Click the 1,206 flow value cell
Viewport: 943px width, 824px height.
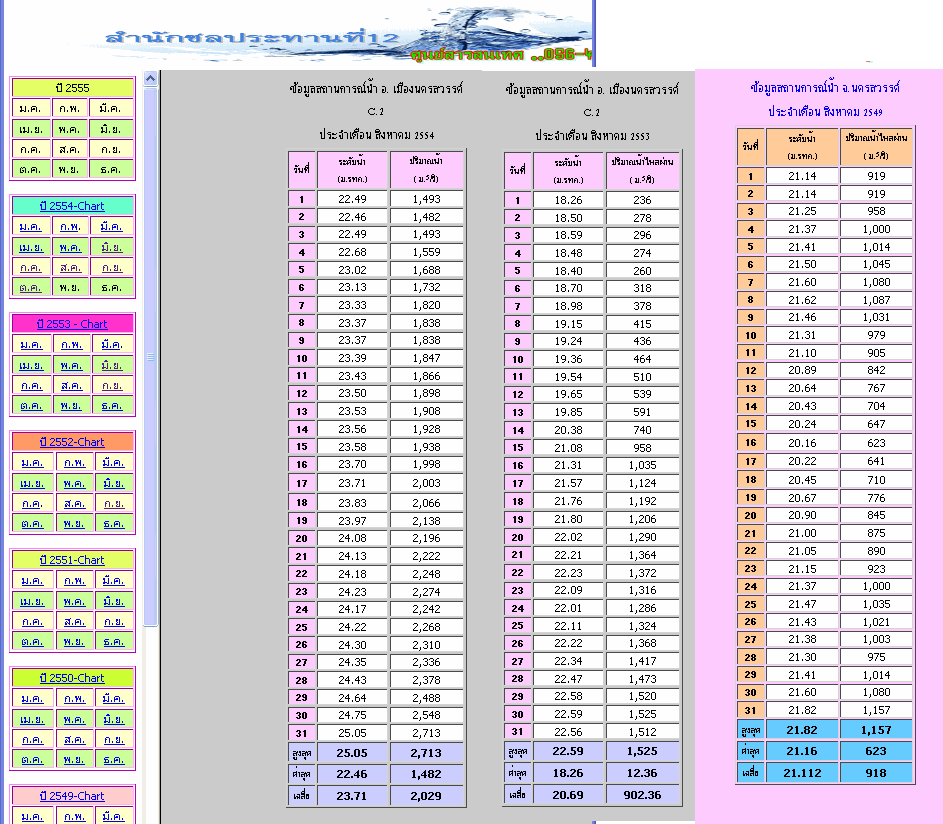[642, 519]
